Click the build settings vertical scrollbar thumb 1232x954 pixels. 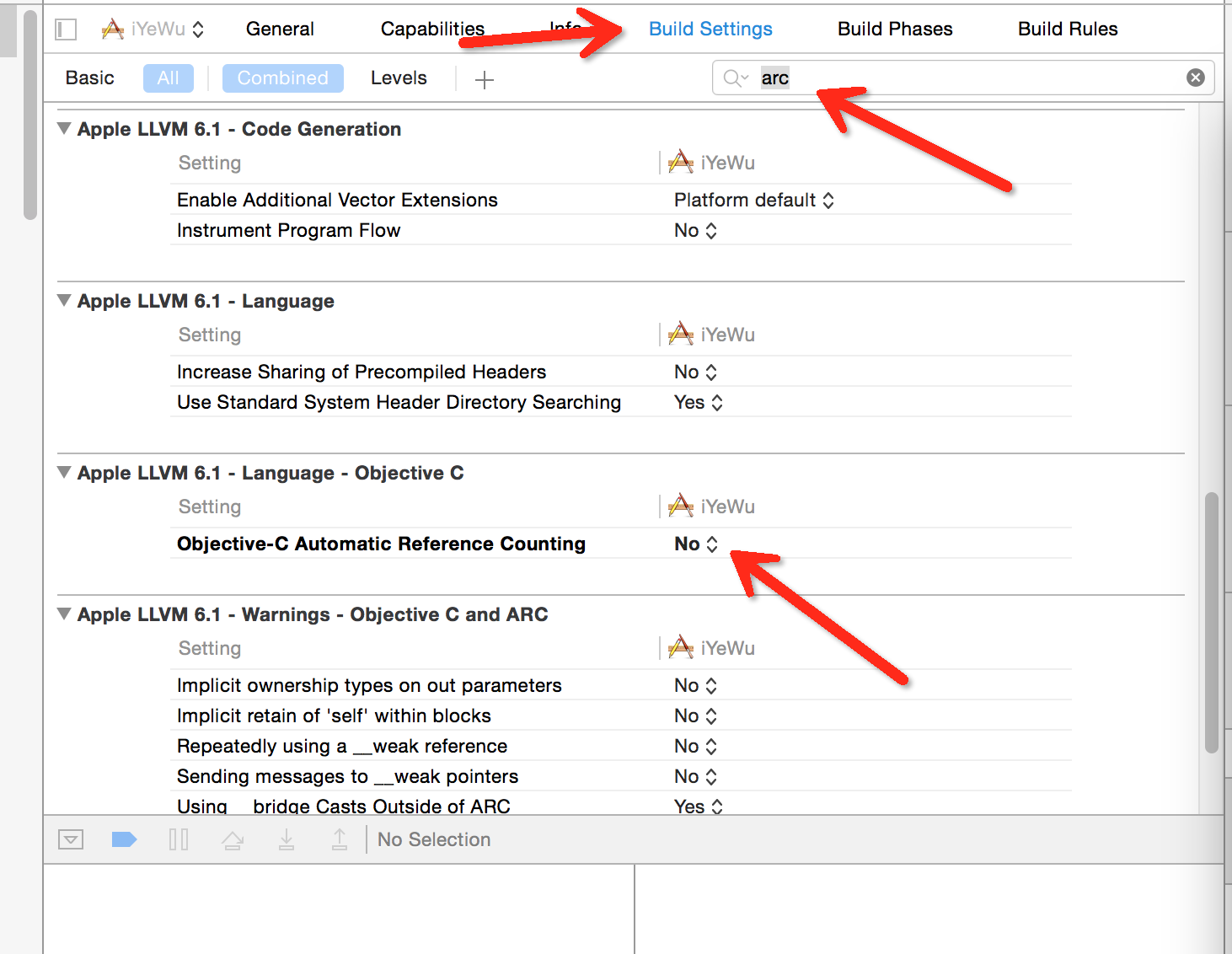[1212, 623]
